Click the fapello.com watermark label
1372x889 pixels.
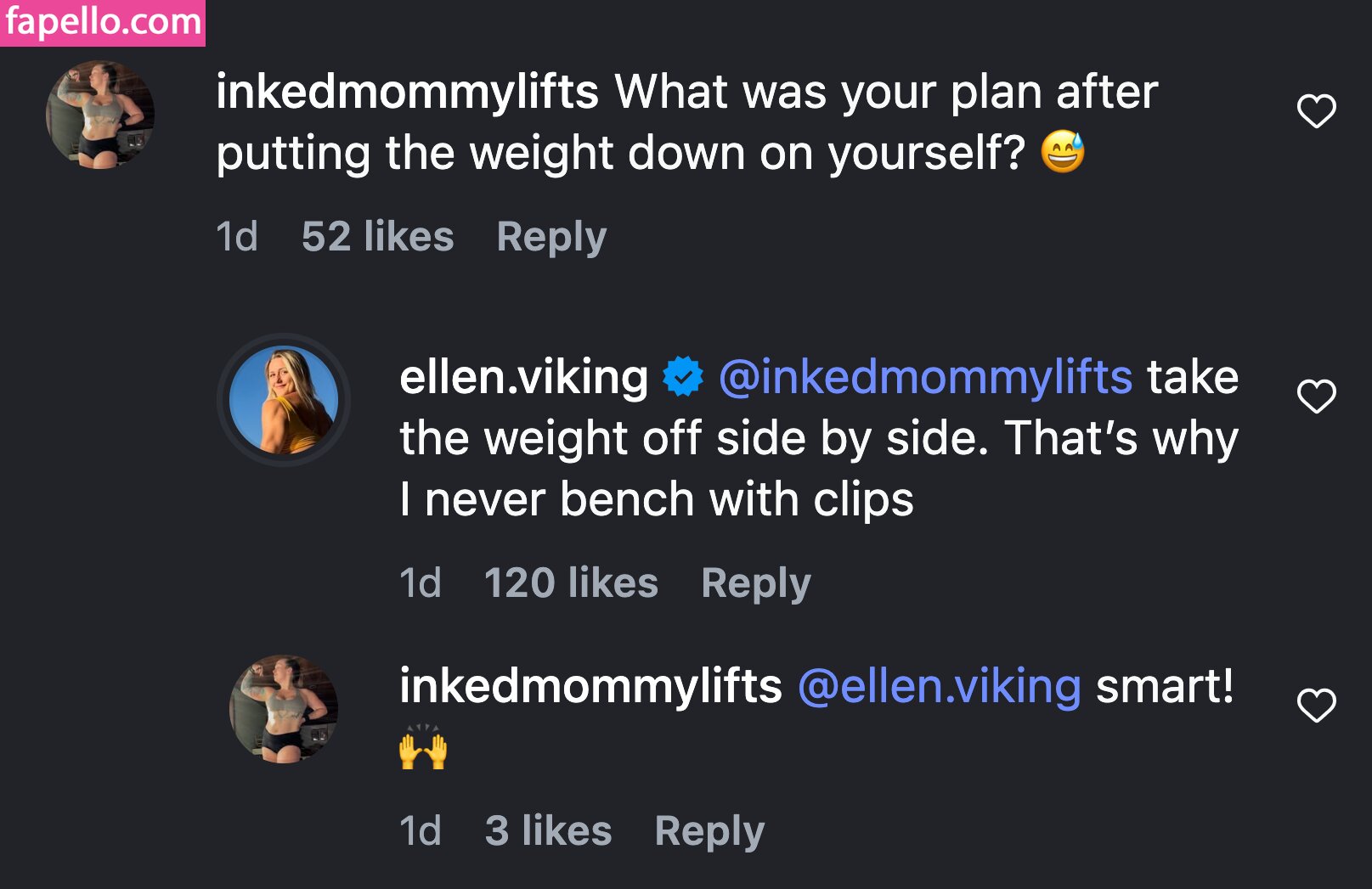point(103,22)
